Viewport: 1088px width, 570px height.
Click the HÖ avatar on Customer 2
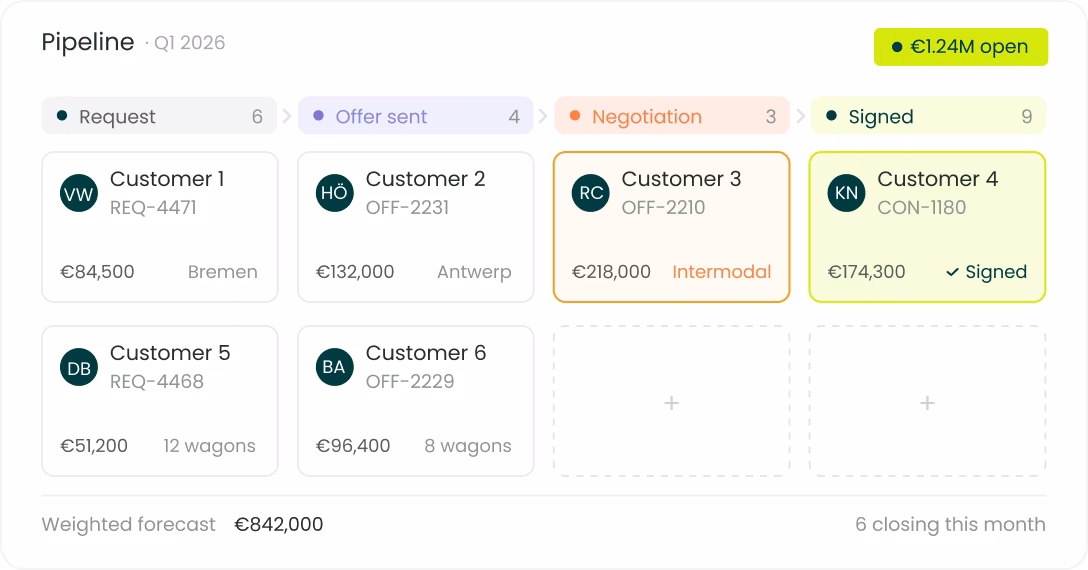pyautogui.click(x=334, y=193)
